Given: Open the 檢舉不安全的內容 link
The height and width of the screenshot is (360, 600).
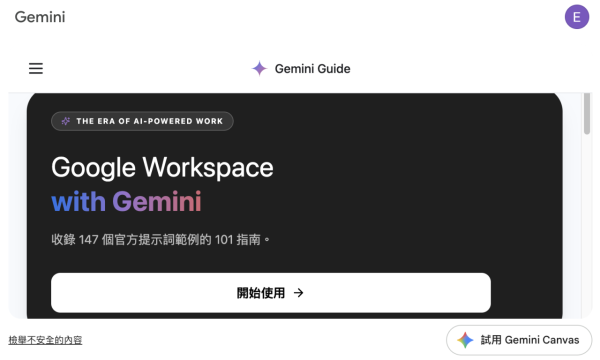Looking at the screenshot, I should 45,340.
